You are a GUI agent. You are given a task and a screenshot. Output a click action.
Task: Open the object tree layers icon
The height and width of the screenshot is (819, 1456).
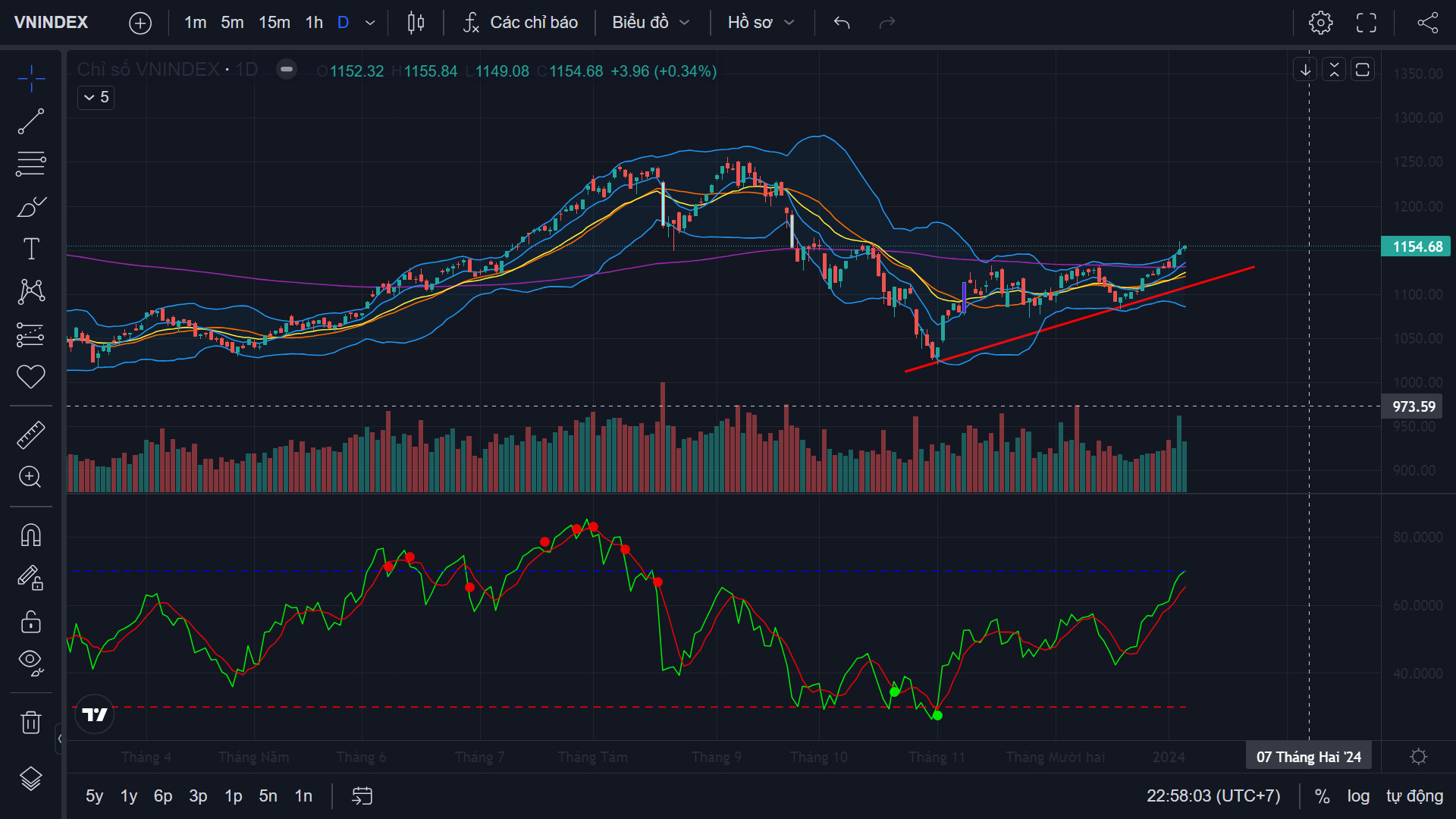click(x=31, y=779)
